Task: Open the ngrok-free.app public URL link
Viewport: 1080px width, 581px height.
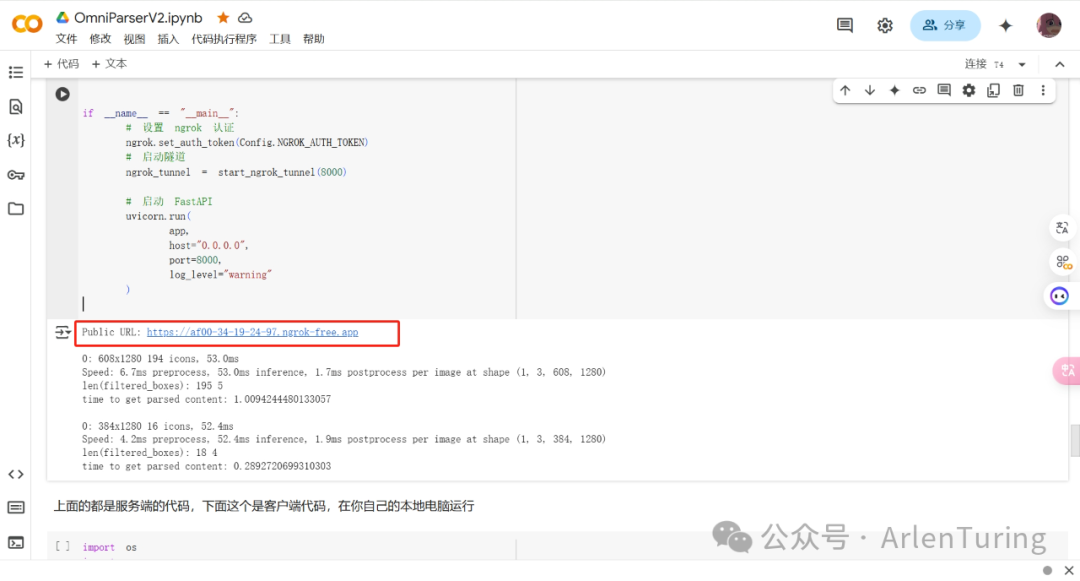Action: click(x=252, y=332)
